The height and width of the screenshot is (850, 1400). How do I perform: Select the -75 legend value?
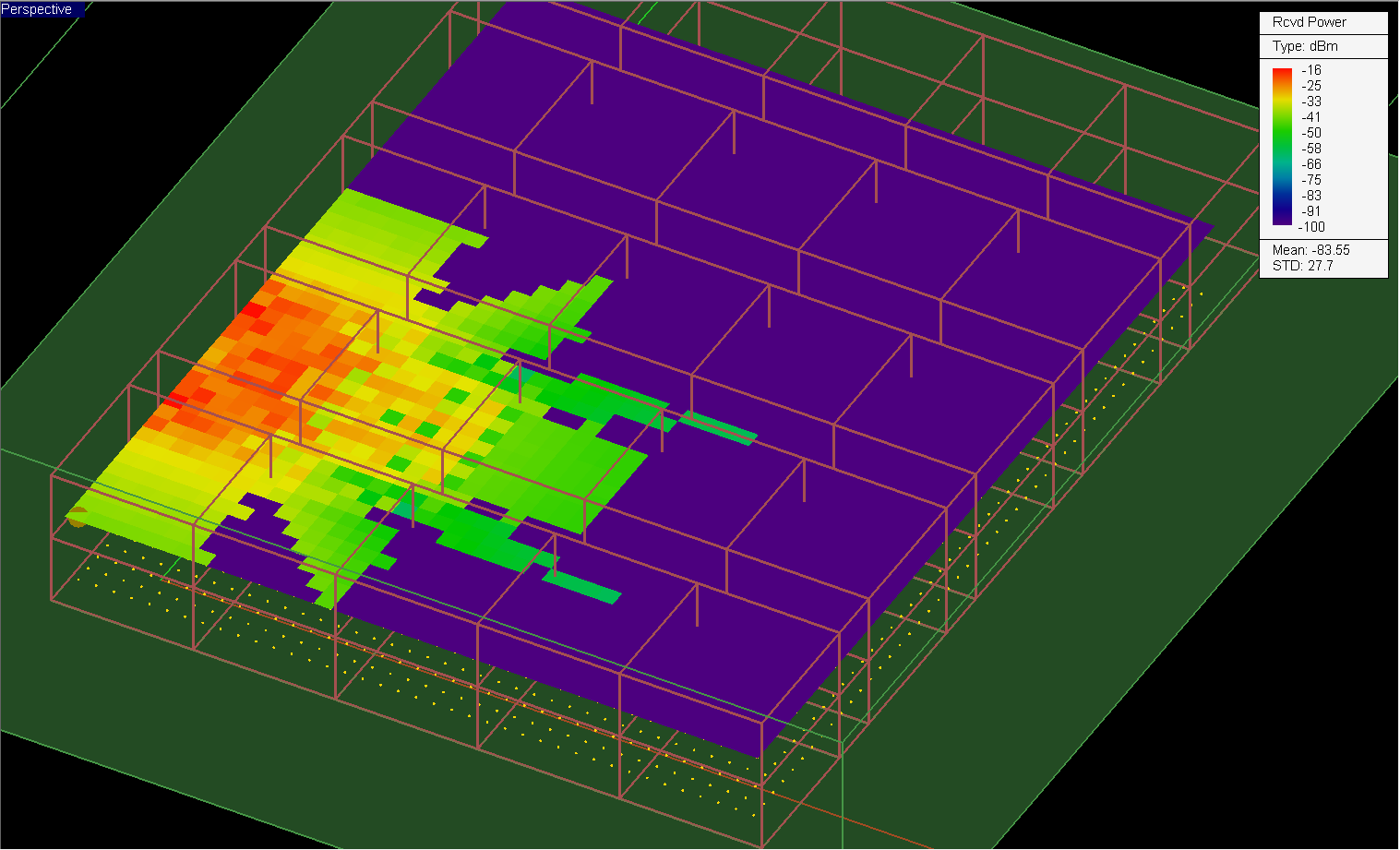tap(1311, 180)
